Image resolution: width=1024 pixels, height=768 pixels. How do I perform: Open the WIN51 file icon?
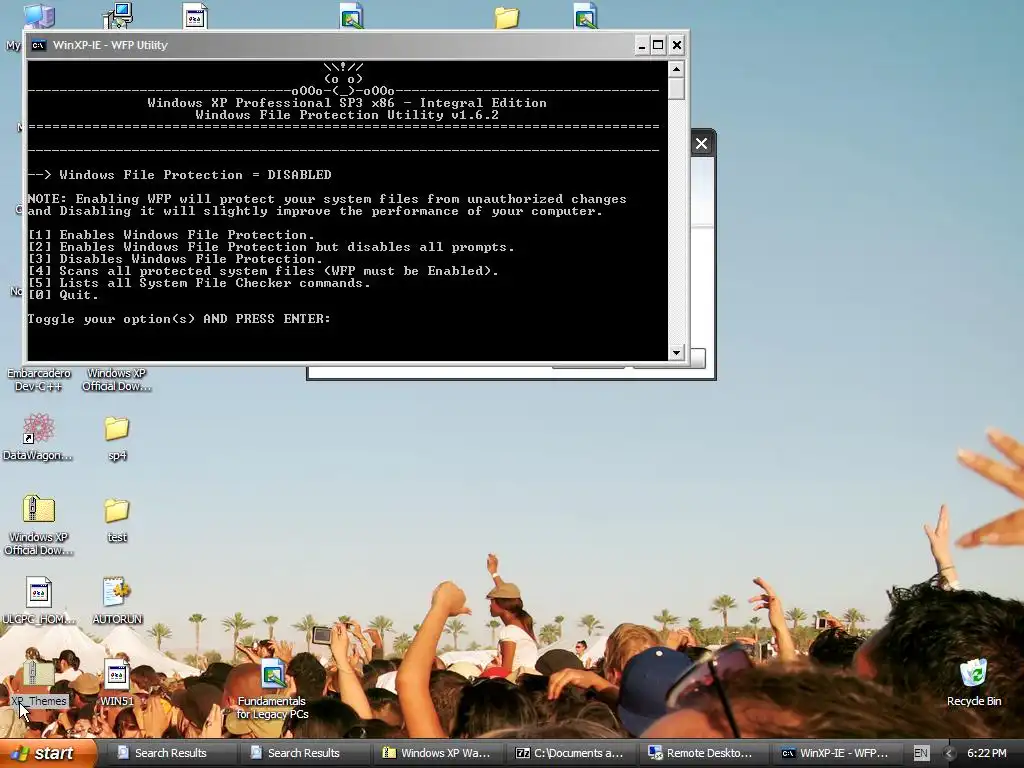coord(117,682)
